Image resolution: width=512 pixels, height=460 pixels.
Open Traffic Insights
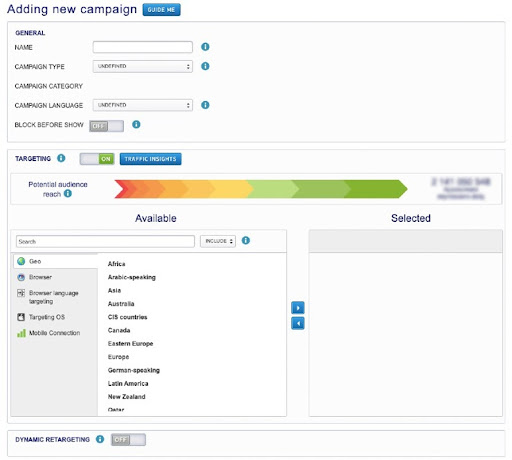tap(151, 159)
